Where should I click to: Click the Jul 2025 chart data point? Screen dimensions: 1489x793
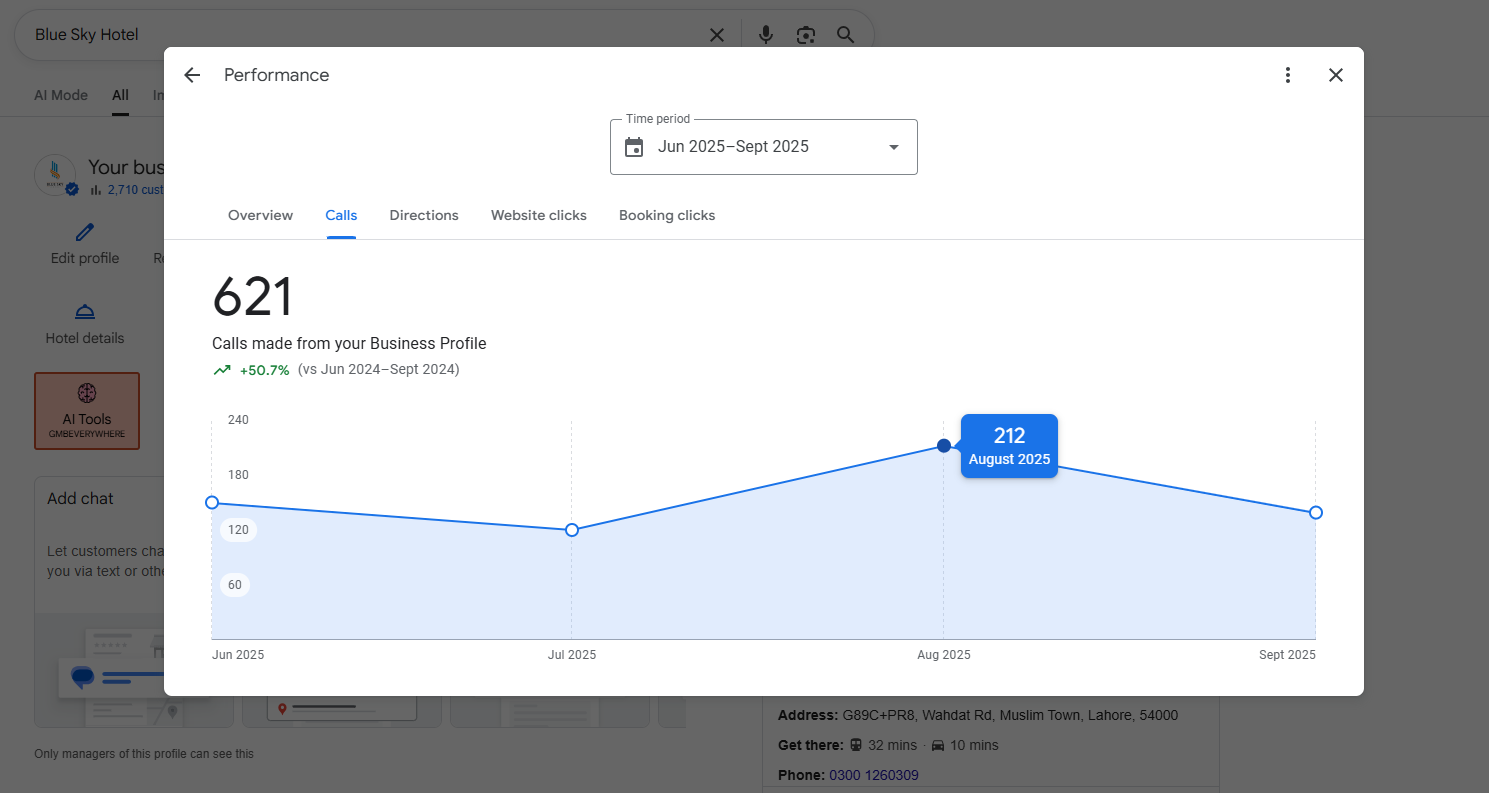572,529
